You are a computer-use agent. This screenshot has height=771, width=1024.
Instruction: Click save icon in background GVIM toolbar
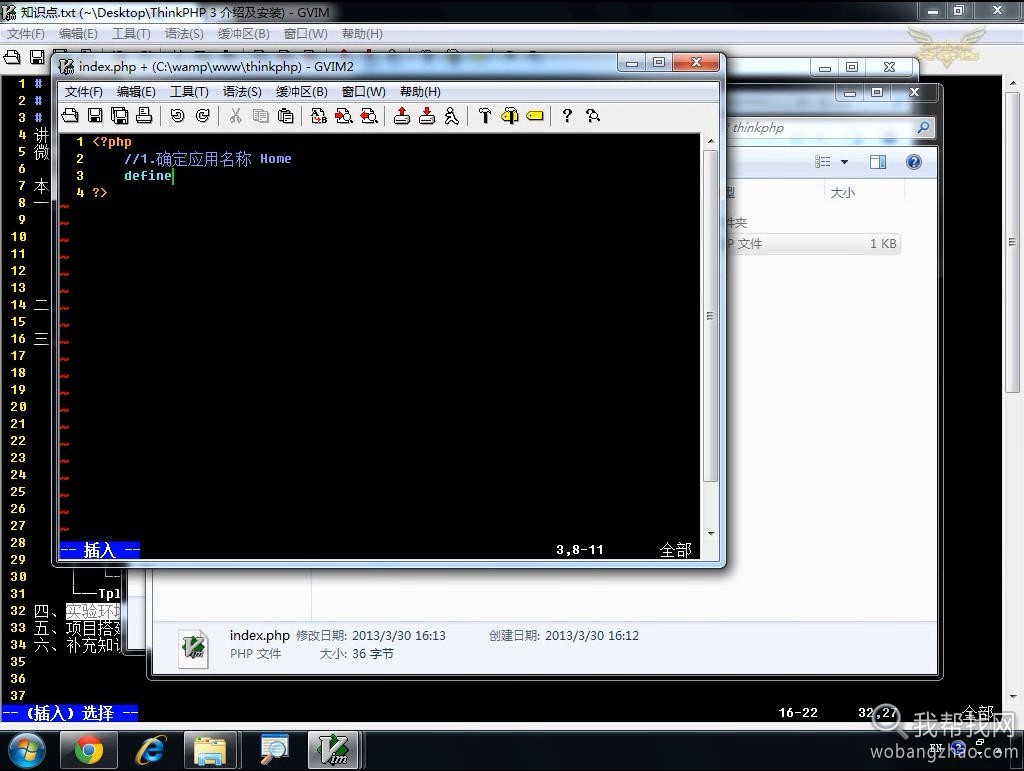[37, 57]
